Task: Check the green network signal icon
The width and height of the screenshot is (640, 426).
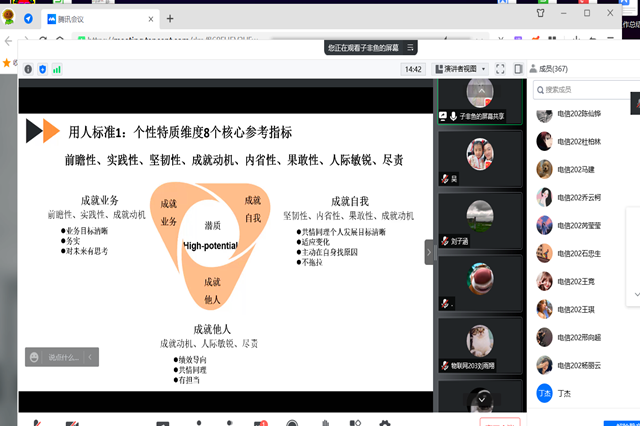Action: 57,69
